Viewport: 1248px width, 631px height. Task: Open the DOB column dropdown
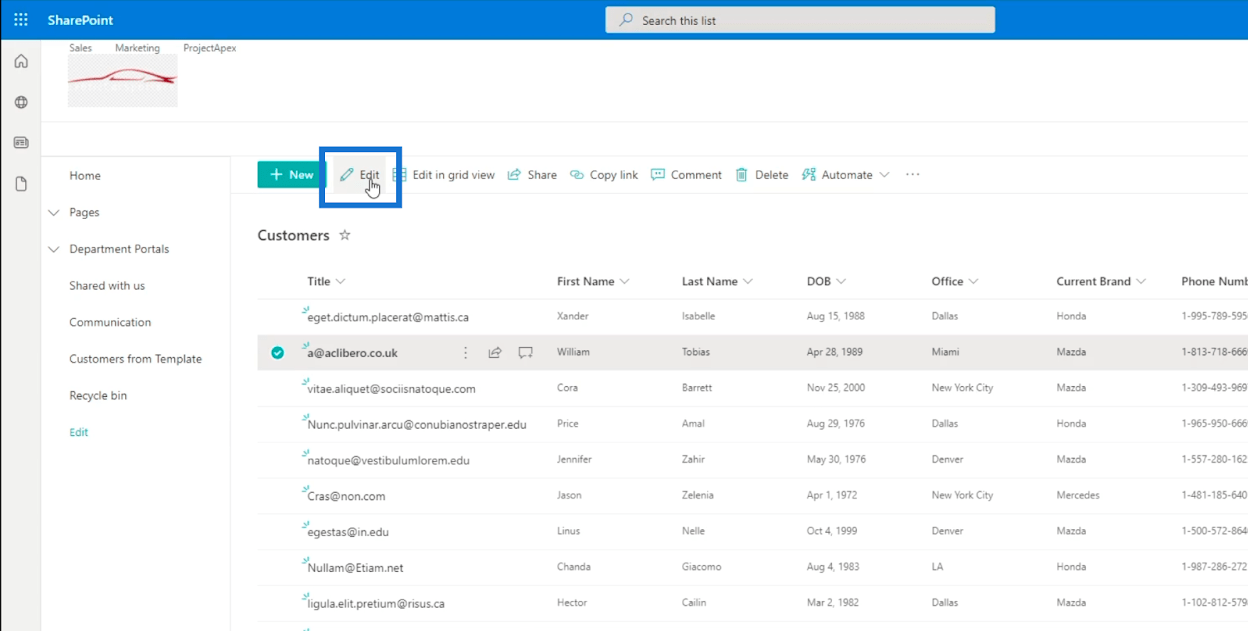[x=826, y=281]
